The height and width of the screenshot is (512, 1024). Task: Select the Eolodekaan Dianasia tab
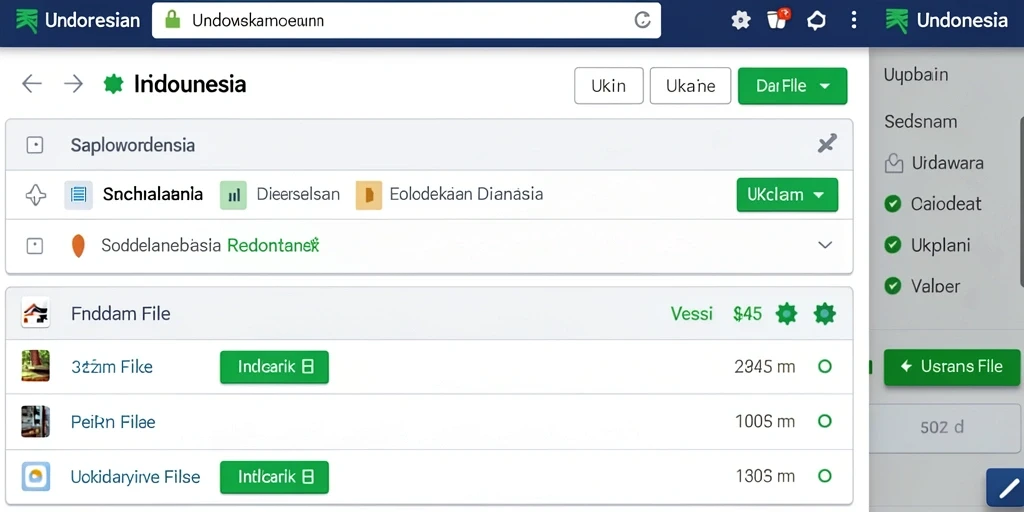[466, 195]
